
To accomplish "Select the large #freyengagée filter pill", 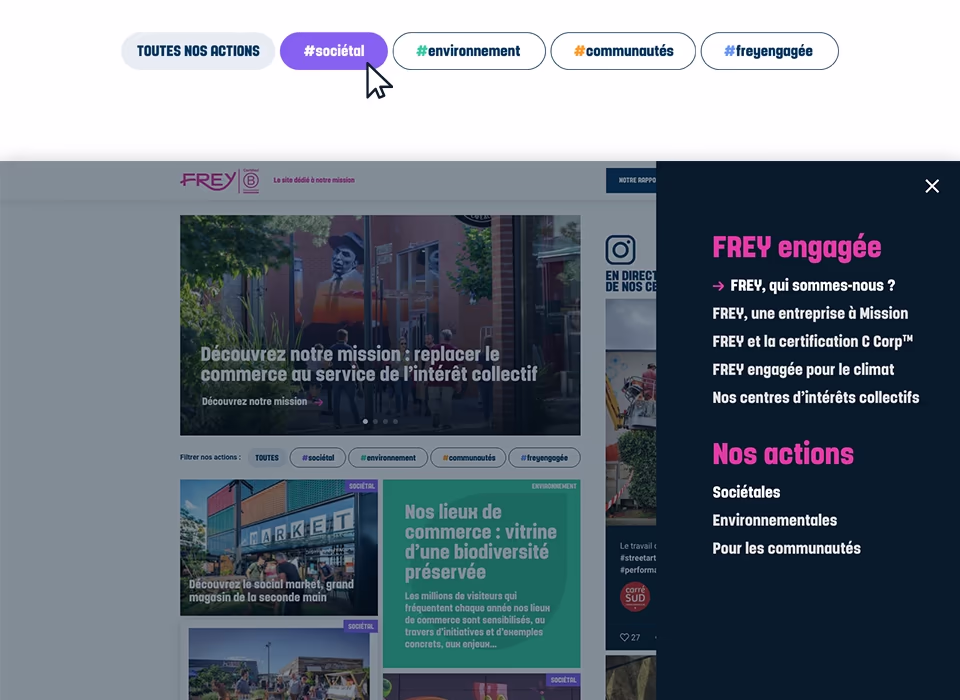I will click(x=770, y=51).
